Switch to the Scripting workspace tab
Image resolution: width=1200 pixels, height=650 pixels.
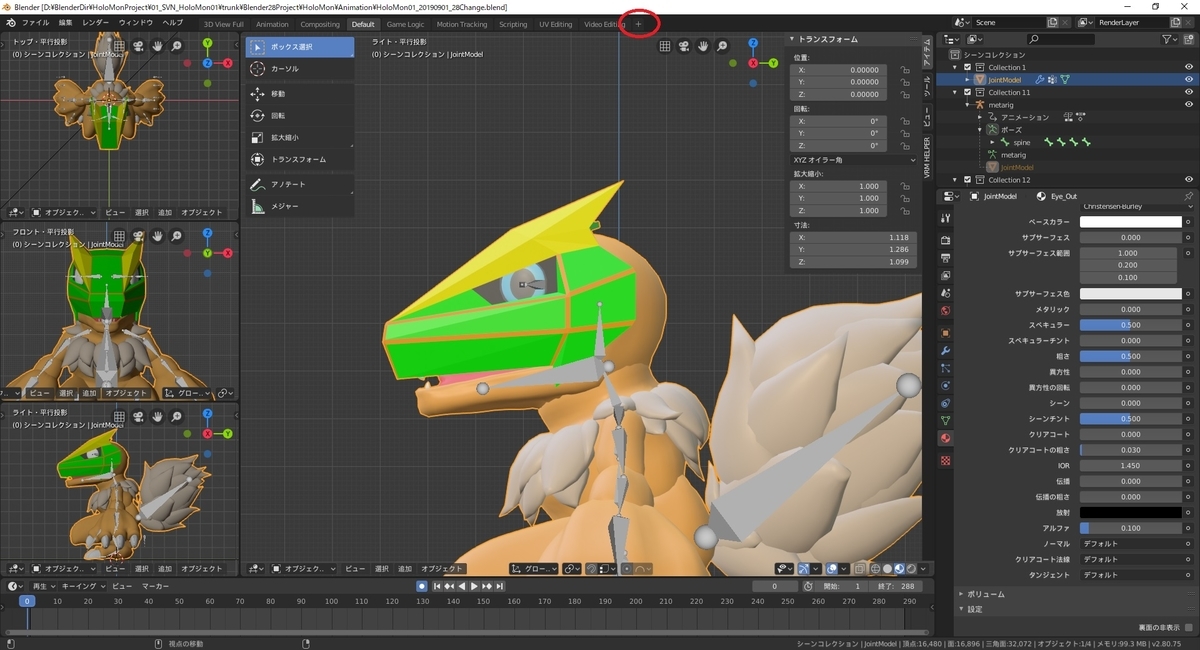coord(513,24)
